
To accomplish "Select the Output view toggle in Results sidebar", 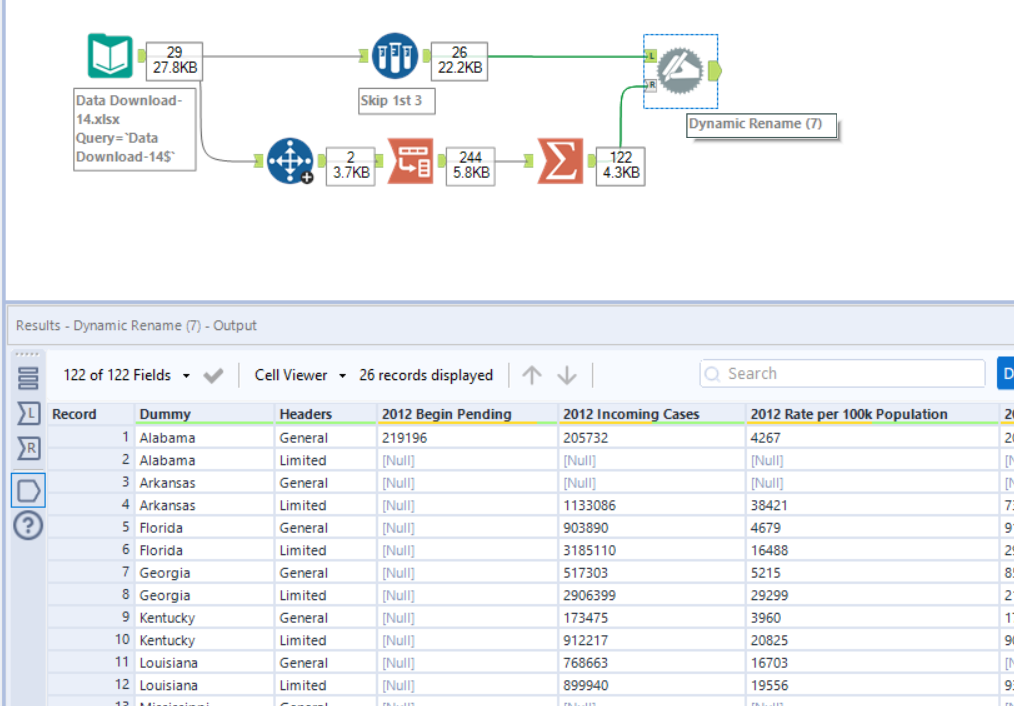I will [27, 489].
